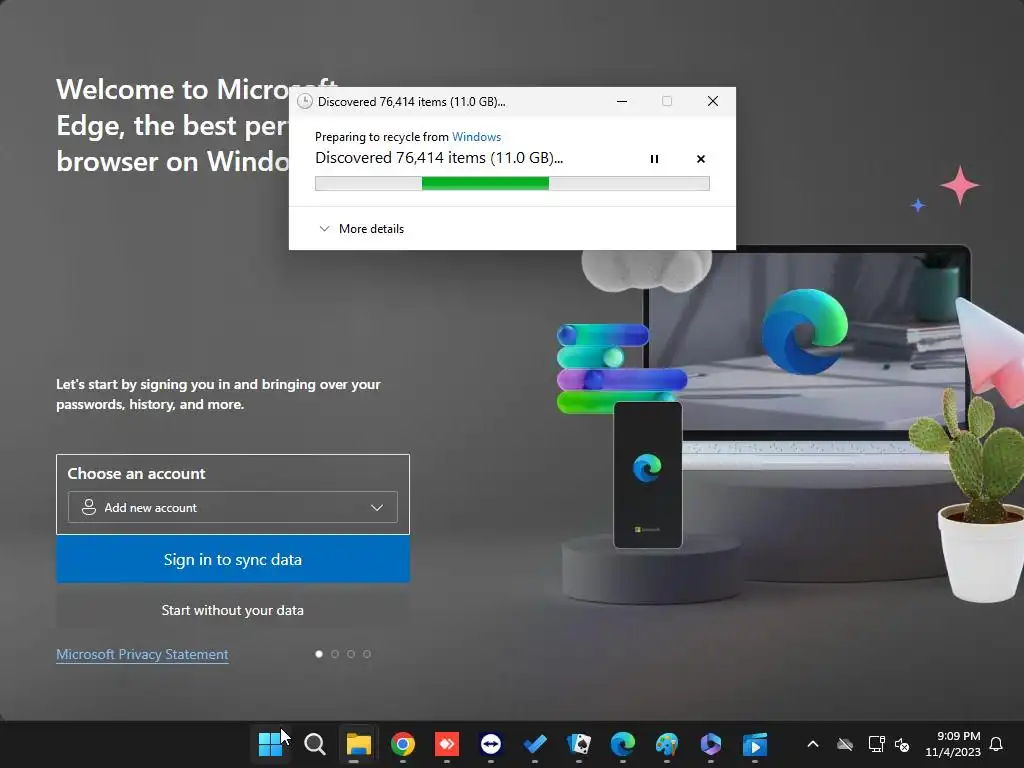Go to the fourth onboarding page dot
Screen dimensions: 1024x768
[367, 654]
